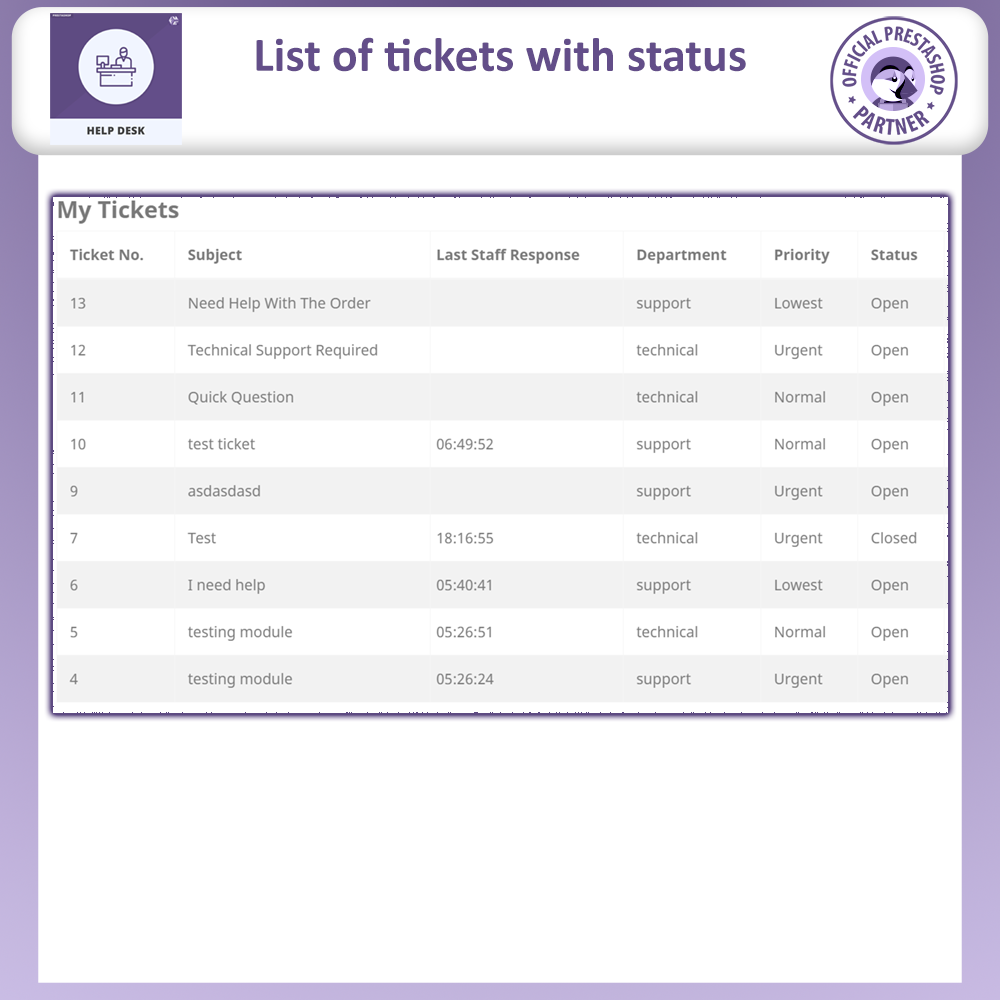The width and height of the screenshot is (1000, 1000).
Task: Select the 'Quick Question' ticket row
Action: tap(240, 397)
